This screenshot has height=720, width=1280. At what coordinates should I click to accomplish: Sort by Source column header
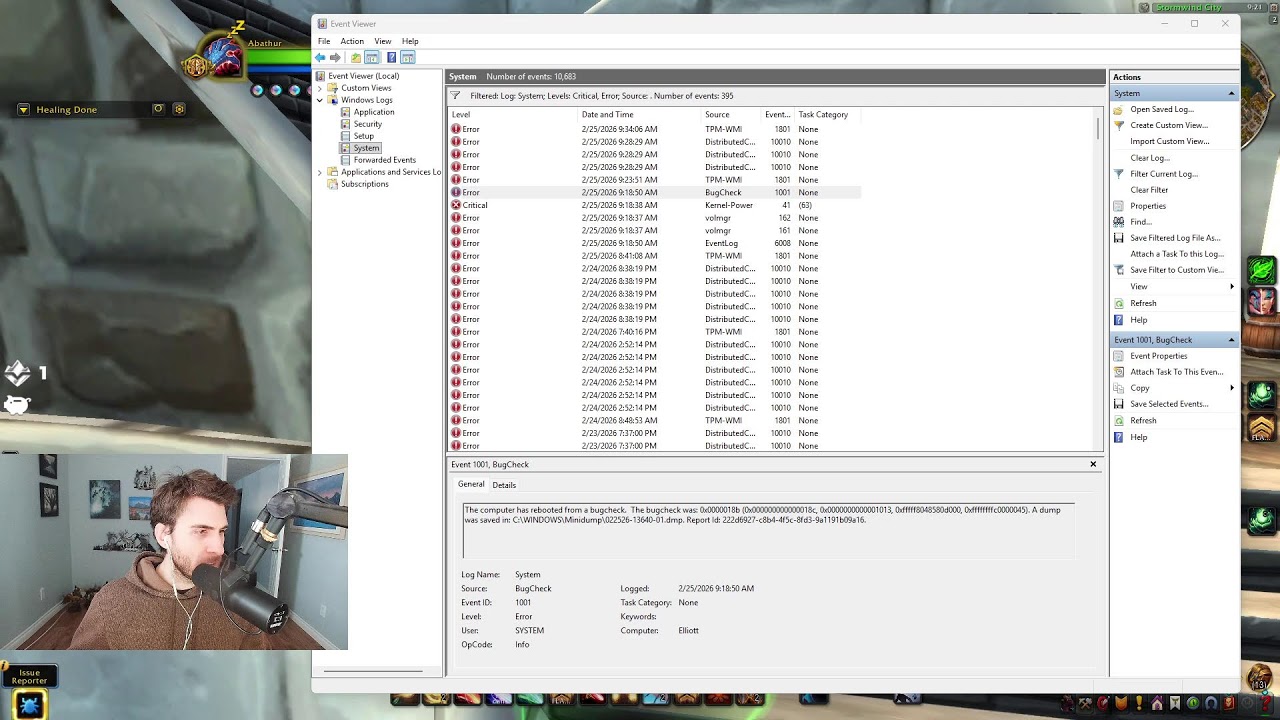[732, 114]
